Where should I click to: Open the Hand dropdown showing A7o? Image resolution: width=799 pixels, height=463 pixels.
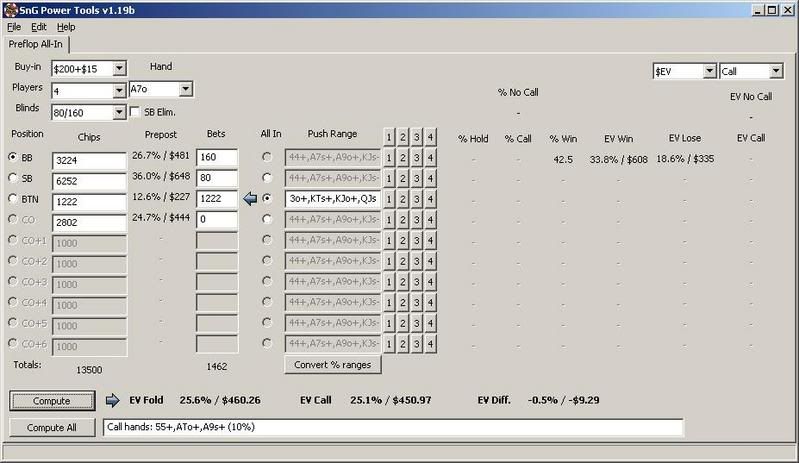click(x=185, y=89)
